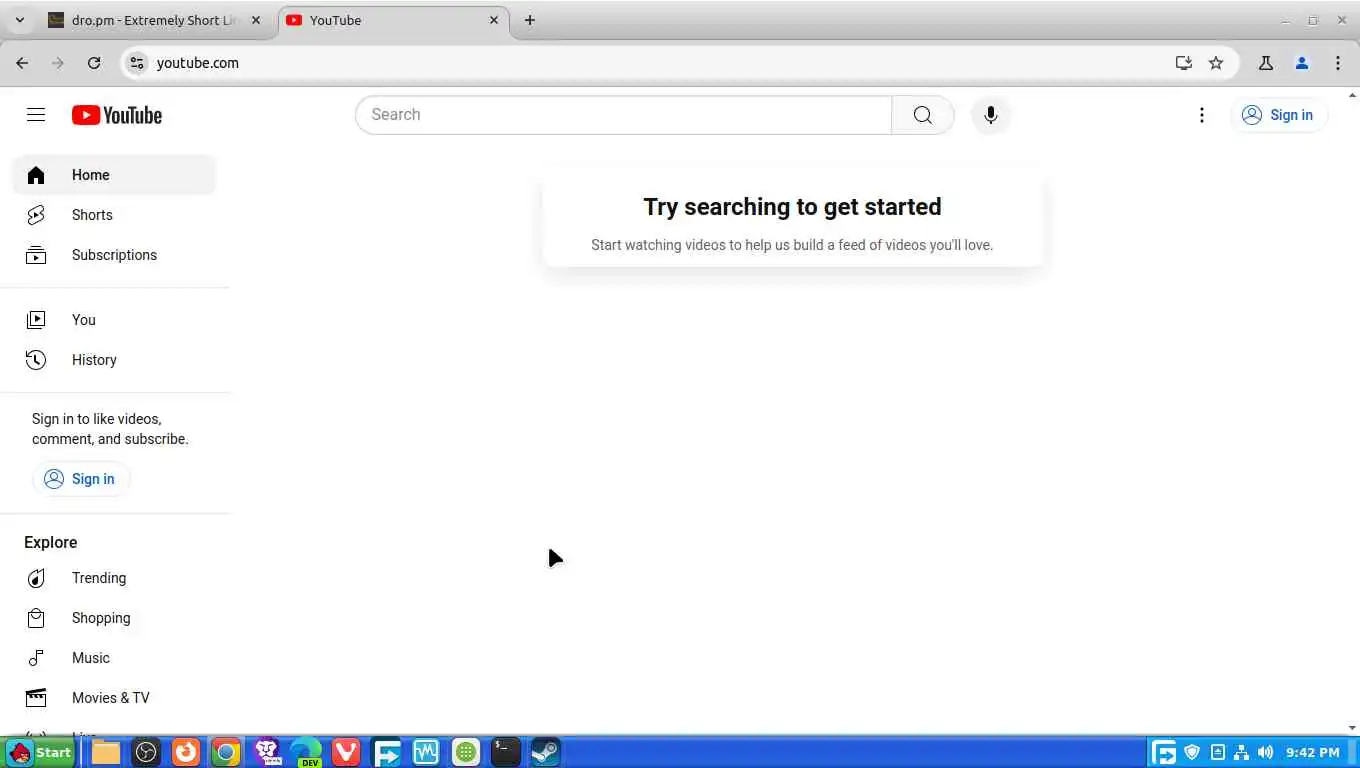Open History in the sidebar

tap(114, 360)
